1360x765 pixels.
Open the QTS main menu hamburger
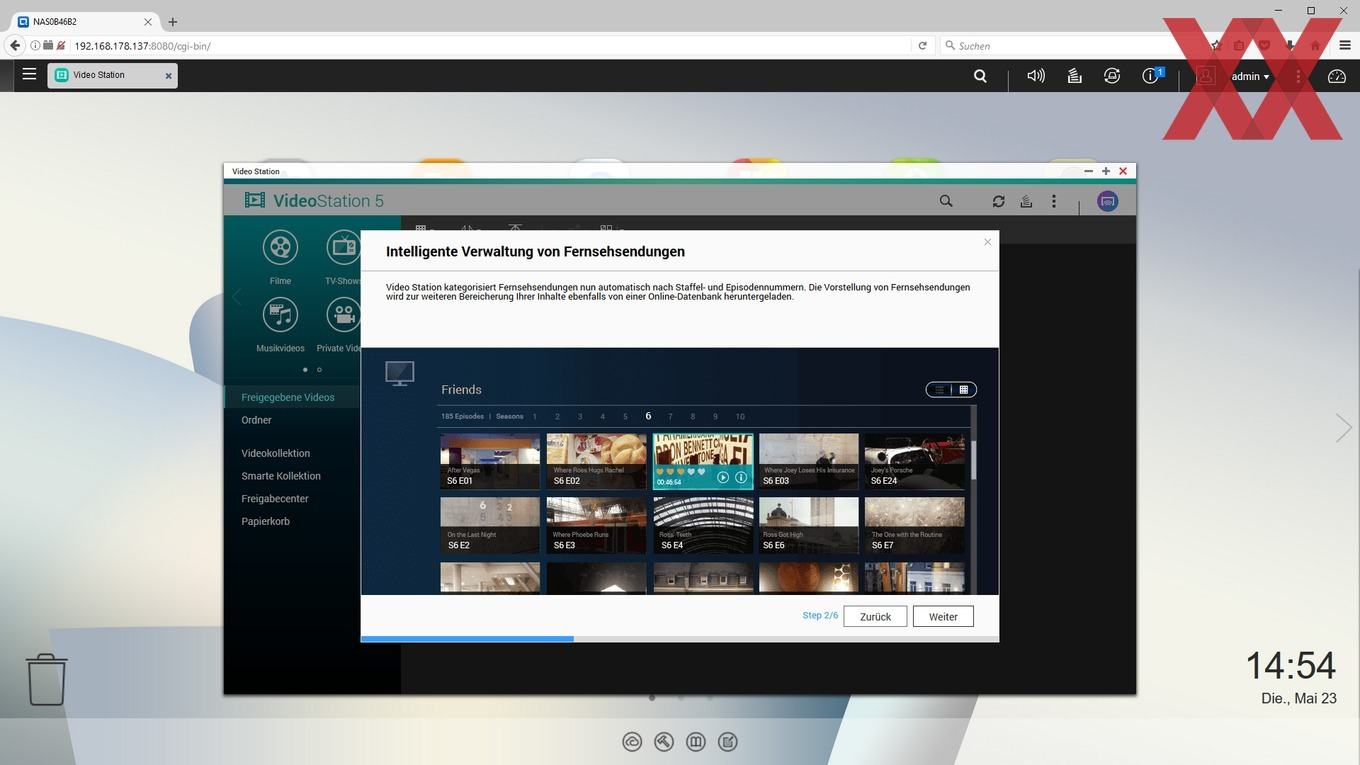click(29, 75)
